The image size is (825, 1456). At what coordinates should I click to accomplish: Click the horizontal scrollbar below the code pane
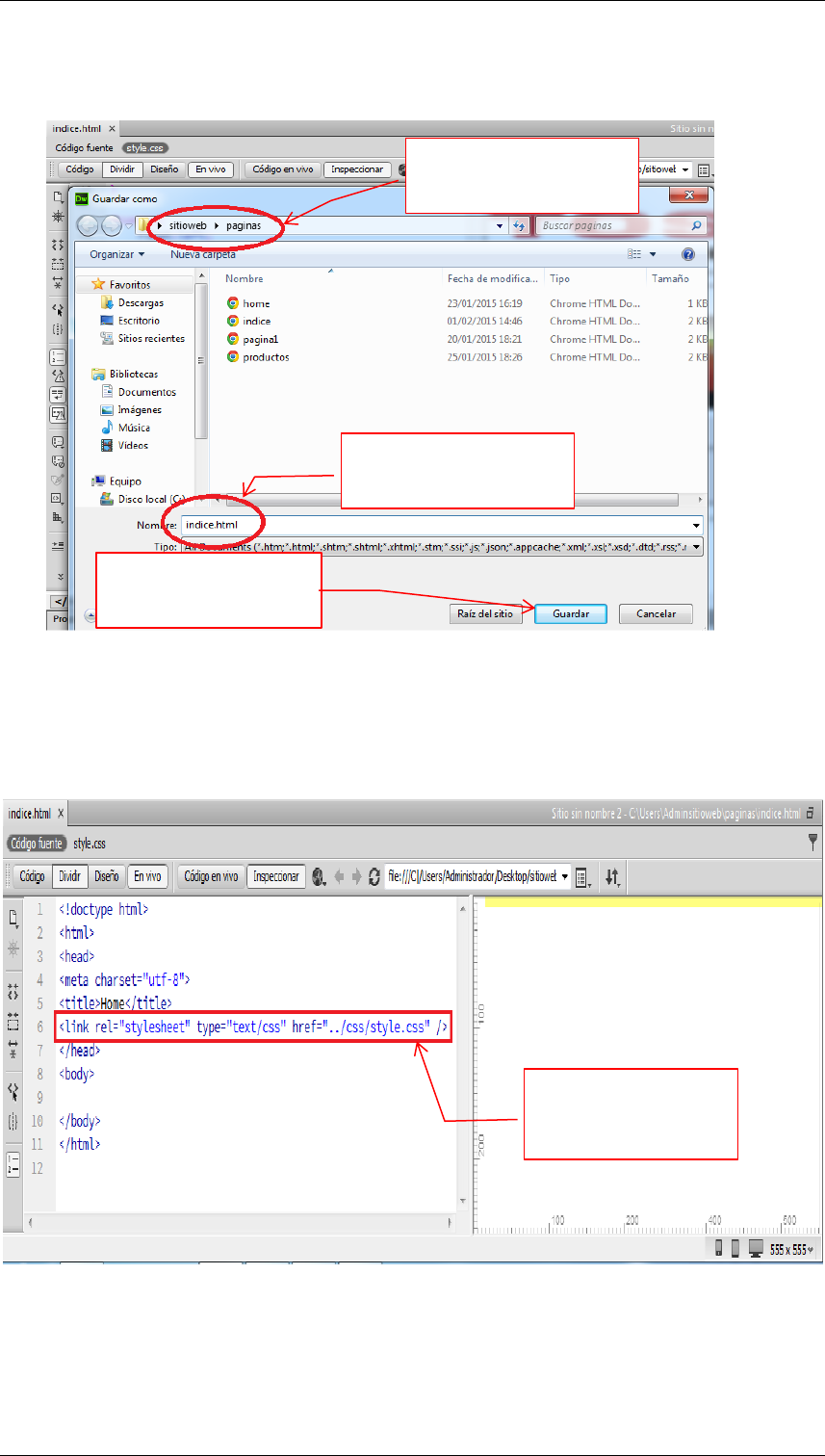[239, 1223]
